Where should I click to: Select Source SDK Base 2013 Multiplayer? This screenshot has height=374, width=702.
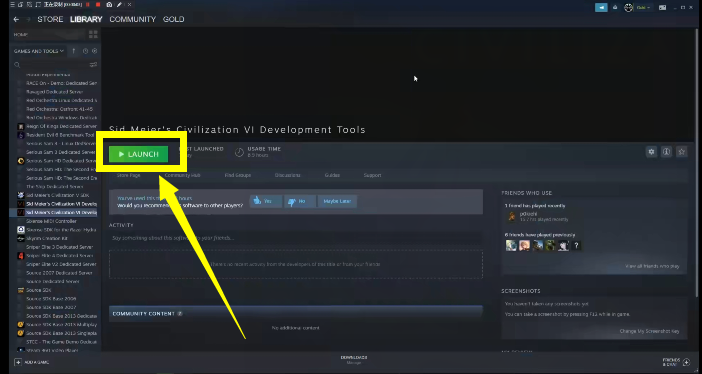click(61, 325)
